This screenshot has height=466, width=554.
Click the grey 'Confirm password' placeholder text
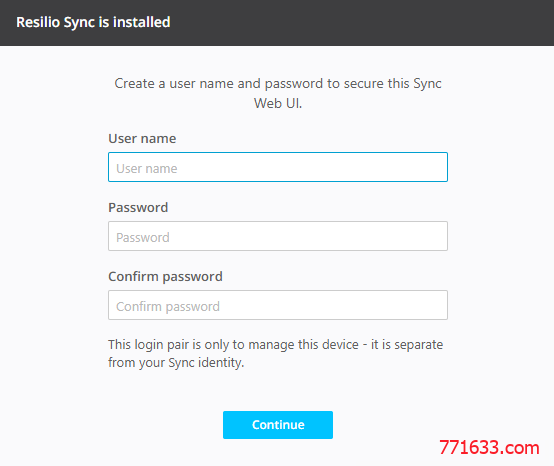(168, 307)
